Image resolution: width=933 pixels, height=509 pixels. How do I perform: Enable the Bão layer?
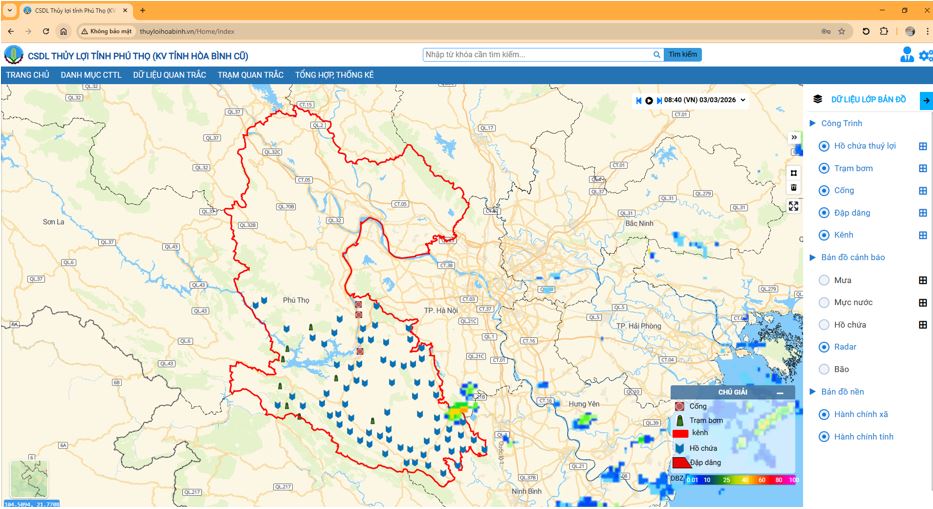tap(824, 369)
